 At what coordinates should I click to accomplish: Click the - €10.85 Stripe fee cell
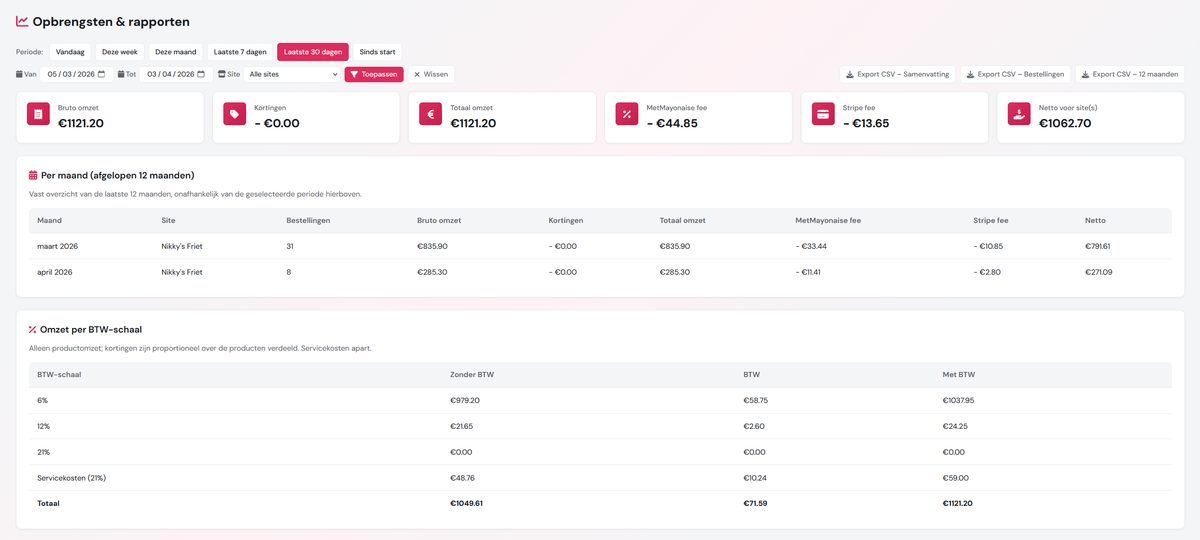coord(989,246)
